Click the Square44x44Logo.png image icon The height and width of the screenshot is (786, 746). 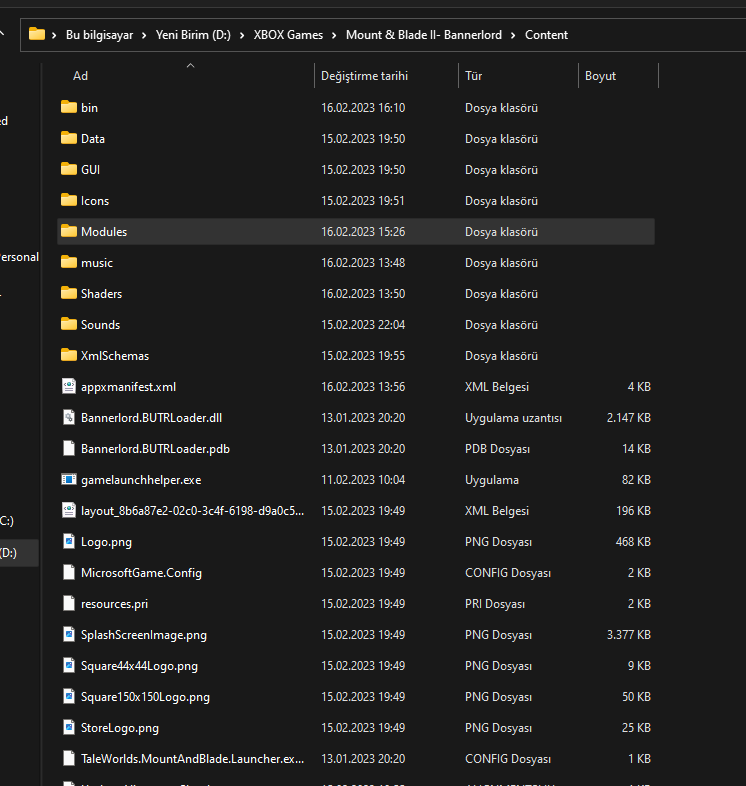click(69, 666)
